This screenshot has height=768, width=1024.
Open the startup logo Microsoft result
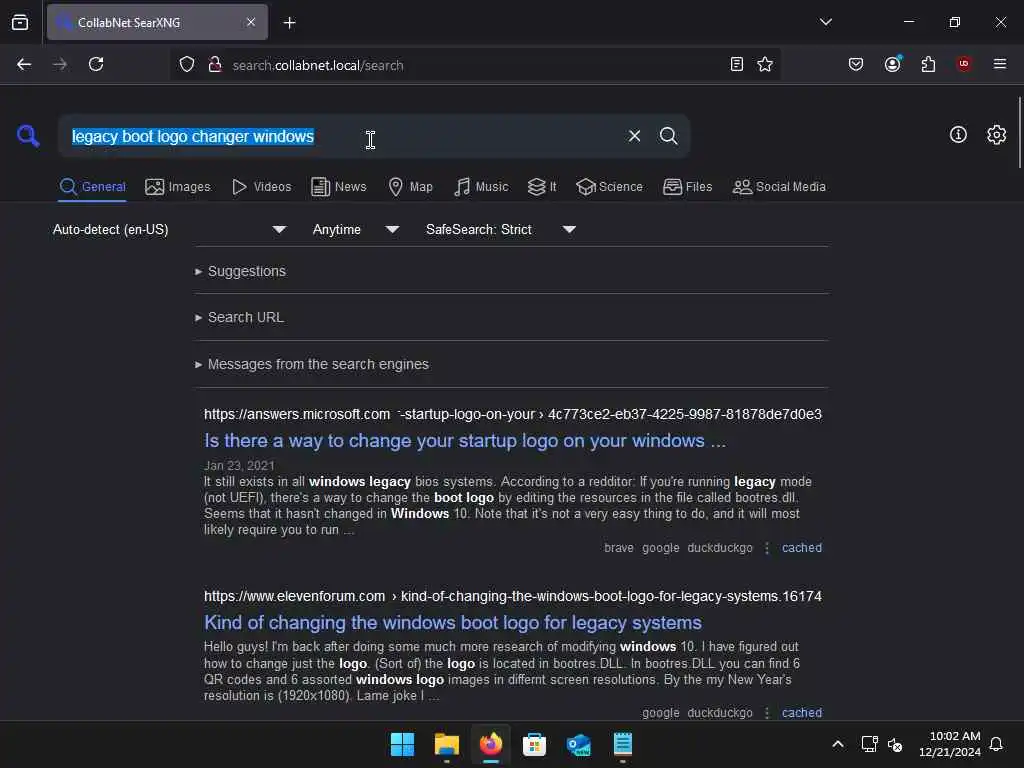(x=464, y=441)
